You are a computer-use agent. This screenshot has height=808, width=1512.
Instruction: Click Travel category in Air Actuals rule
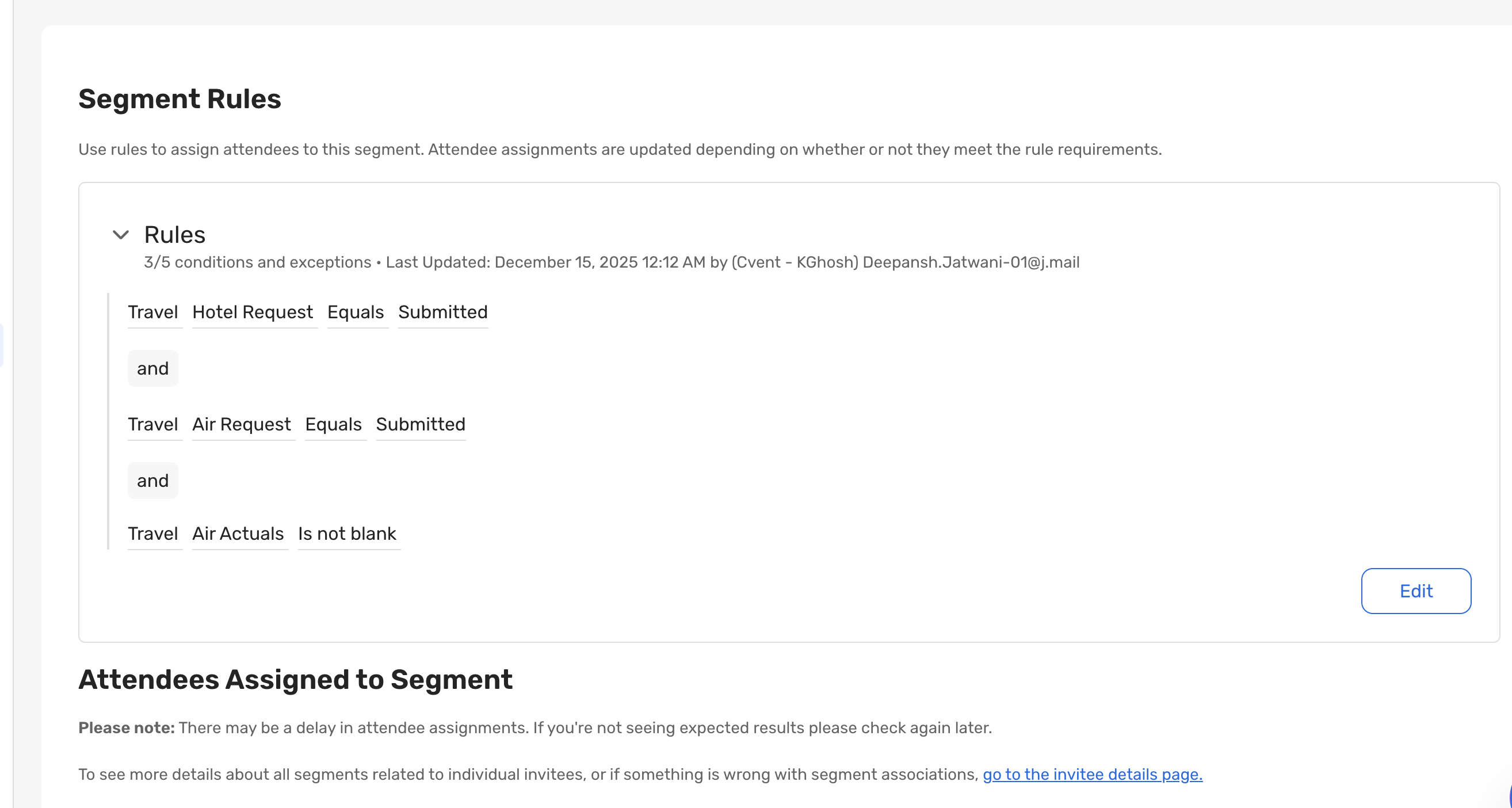pos(152,533)
